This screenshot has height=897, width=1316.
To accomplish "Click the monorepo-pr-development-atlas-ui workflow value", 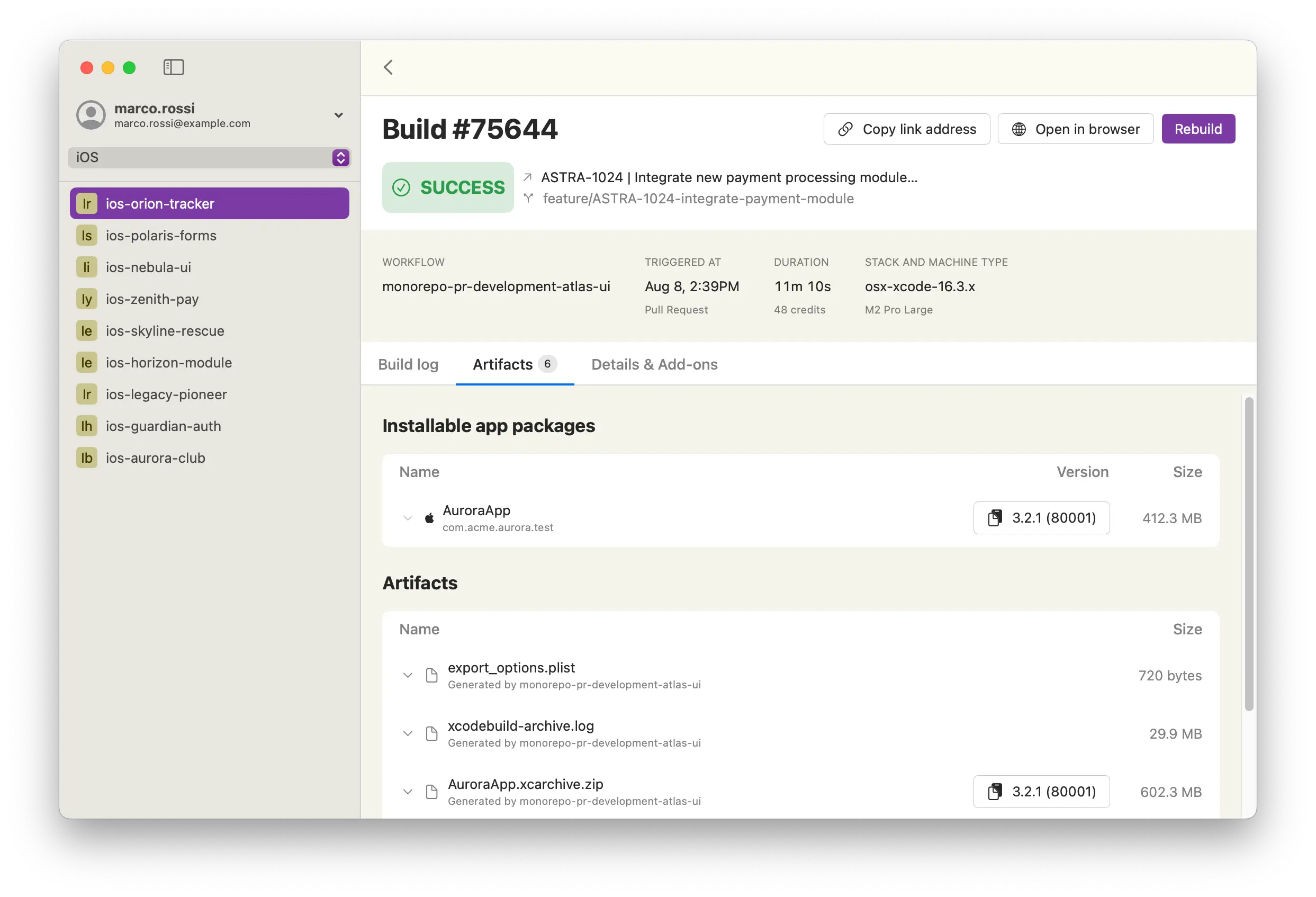I will 496,286.
